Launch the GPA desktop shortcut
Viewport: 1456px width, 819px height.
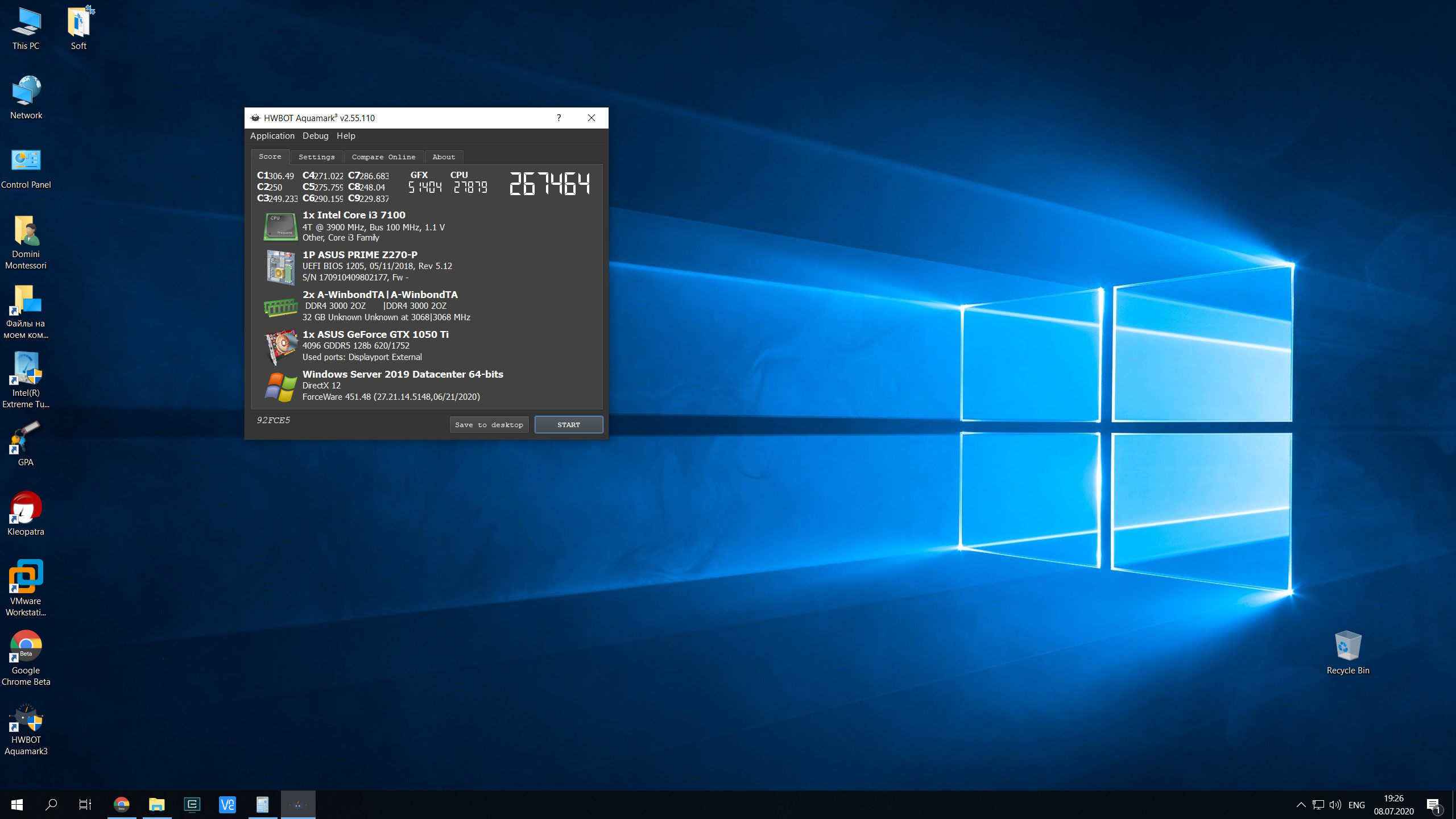(26, 444)
